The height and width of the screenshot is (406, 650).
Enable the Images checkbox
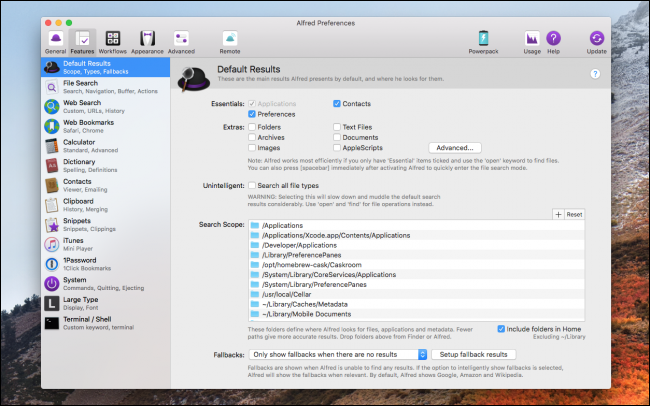click(x=252, y=148)
